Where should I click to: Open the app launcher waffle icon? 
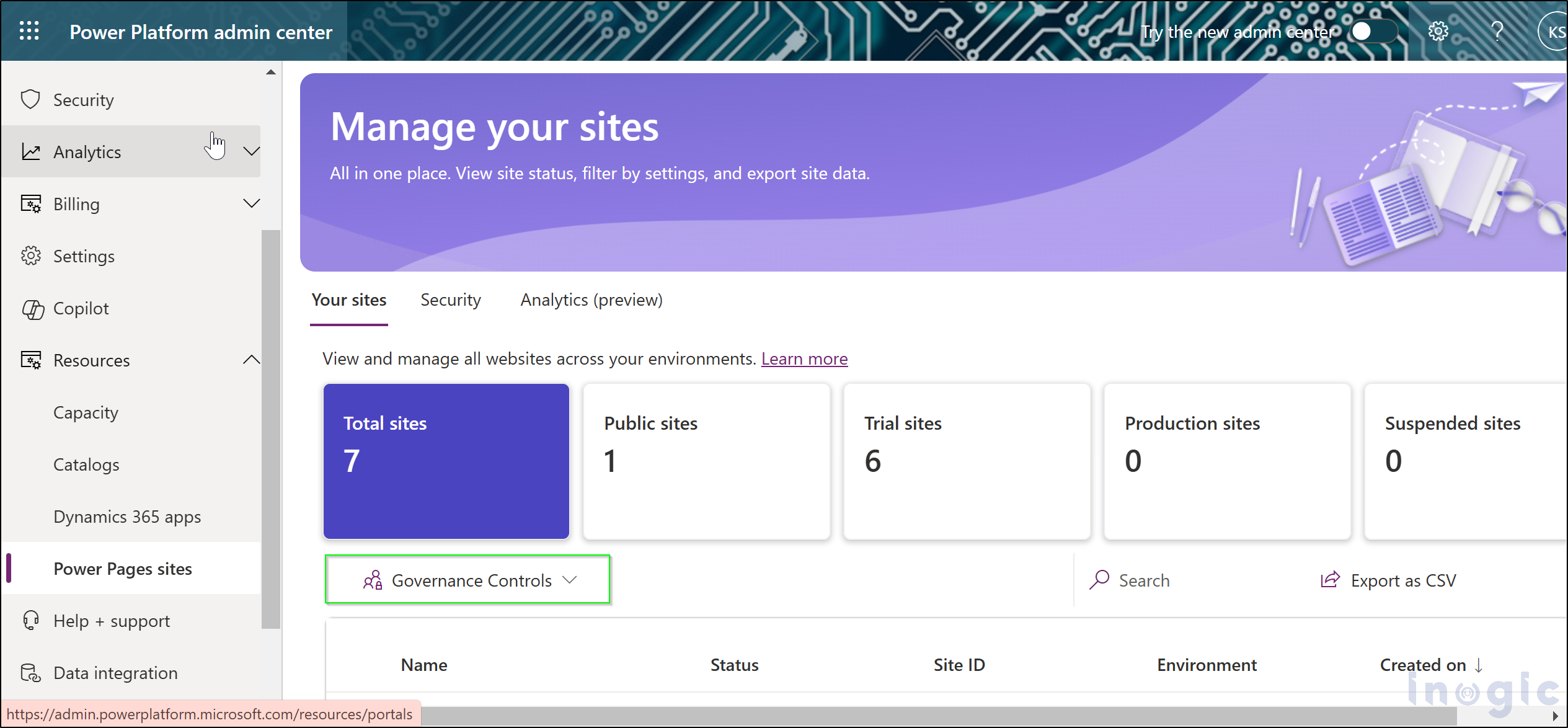click(x=29, y=31)
